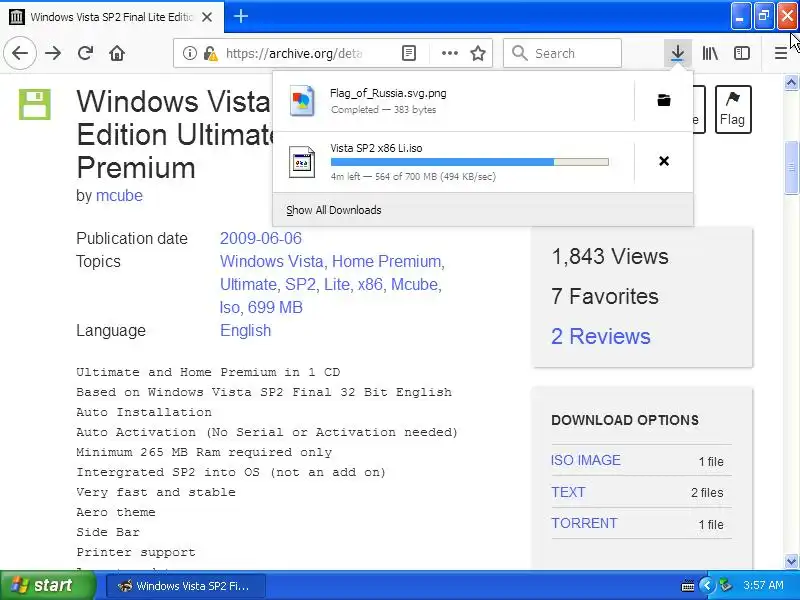Open the 699 MB topic link
This screenshot has height=600, width=800.
(x=275, y=307)
